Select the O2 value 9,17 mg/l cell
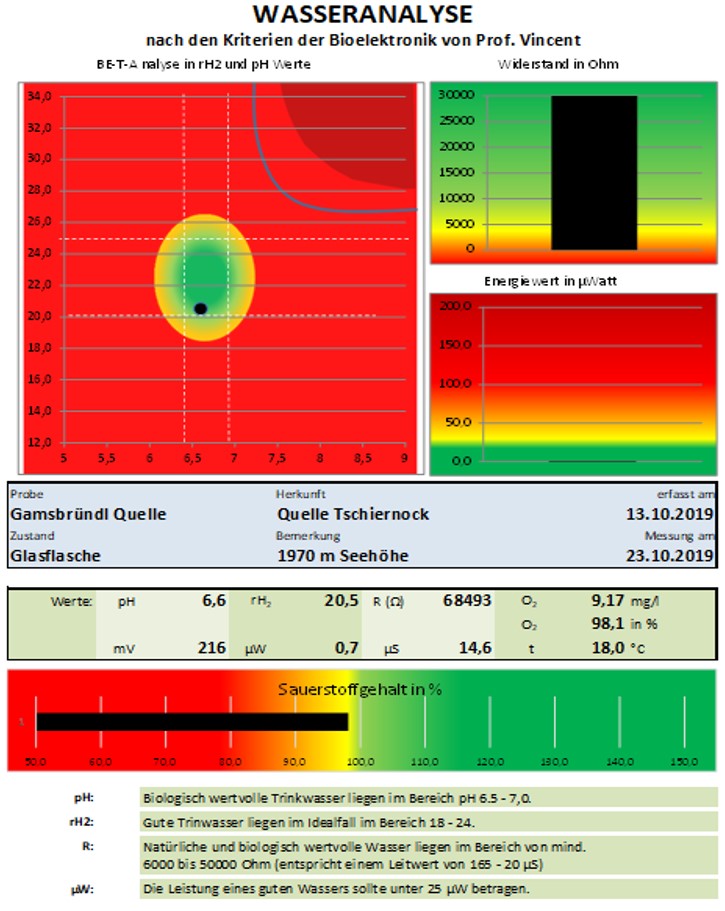This screenshot has width=725, height=911. (x=610, y=602)
